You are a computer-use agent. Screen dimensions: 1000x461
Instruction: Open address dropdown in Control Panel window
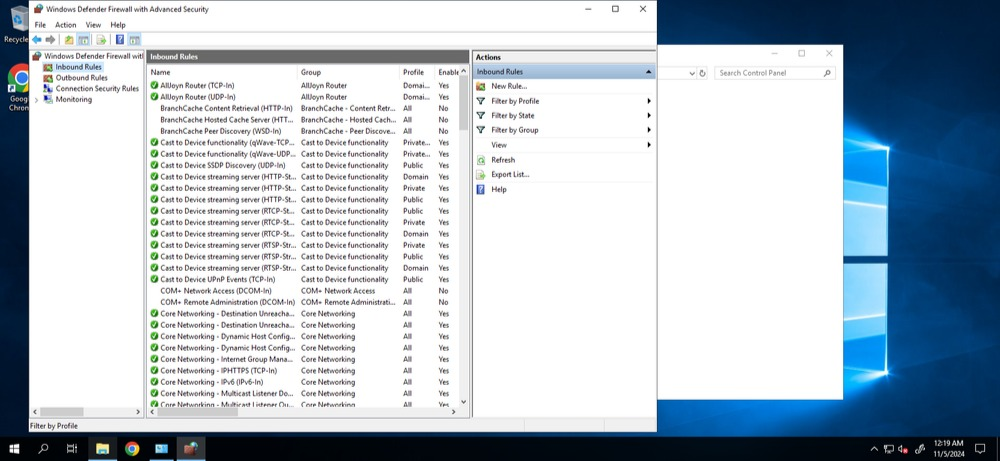tap(692, 73)
